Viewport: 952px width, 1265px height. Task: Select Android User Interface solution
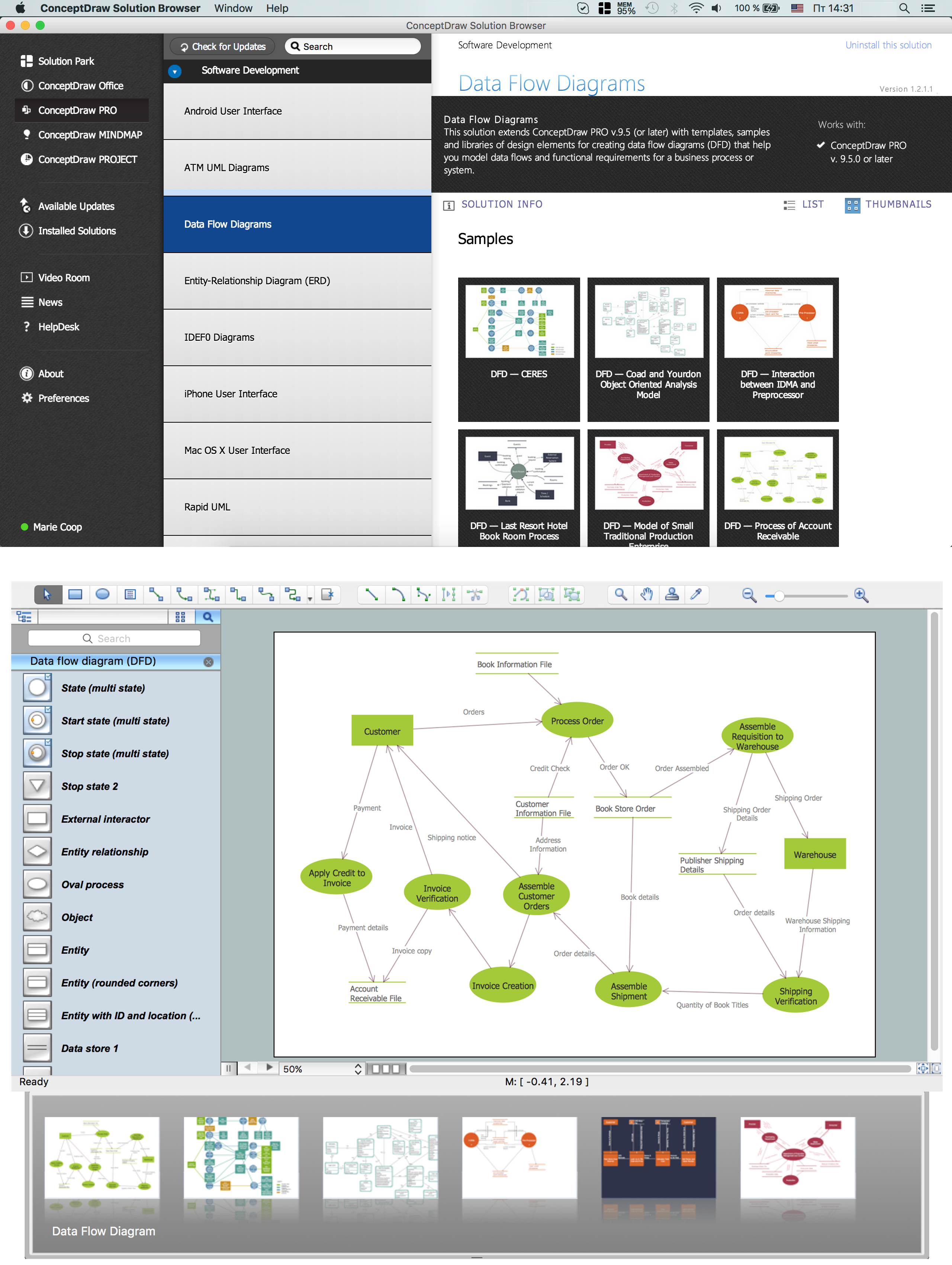tap(297, 112)
